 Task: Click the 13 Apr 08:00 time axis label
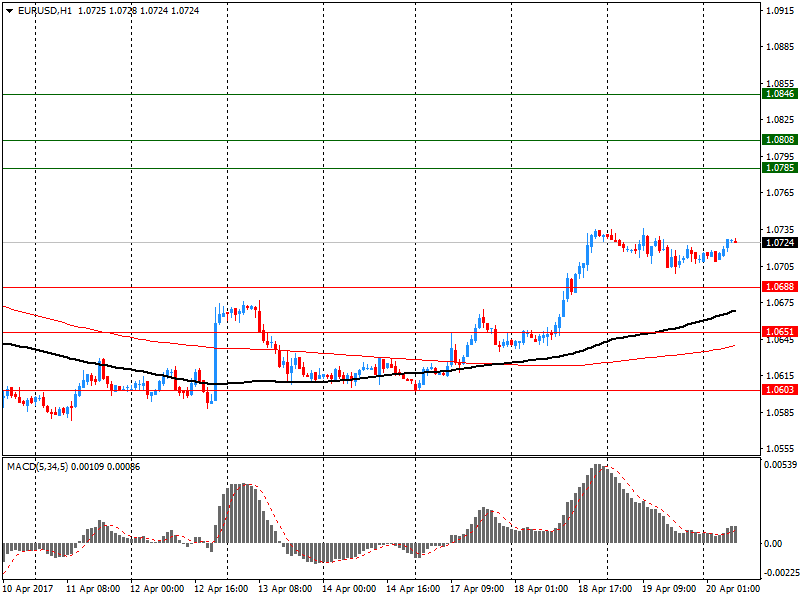tap(285, 589)
